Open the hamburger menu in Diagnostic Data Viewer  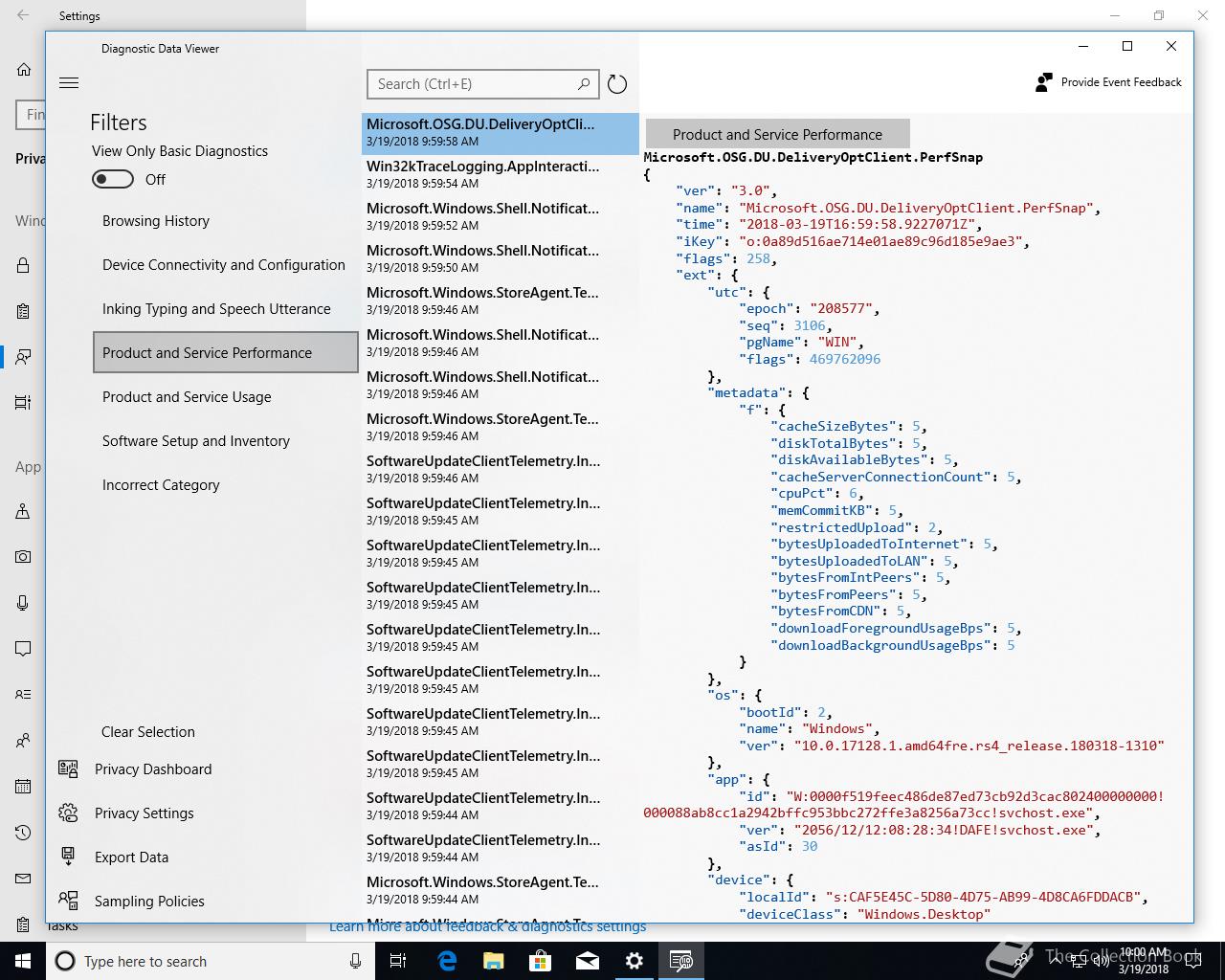(69, 83)
